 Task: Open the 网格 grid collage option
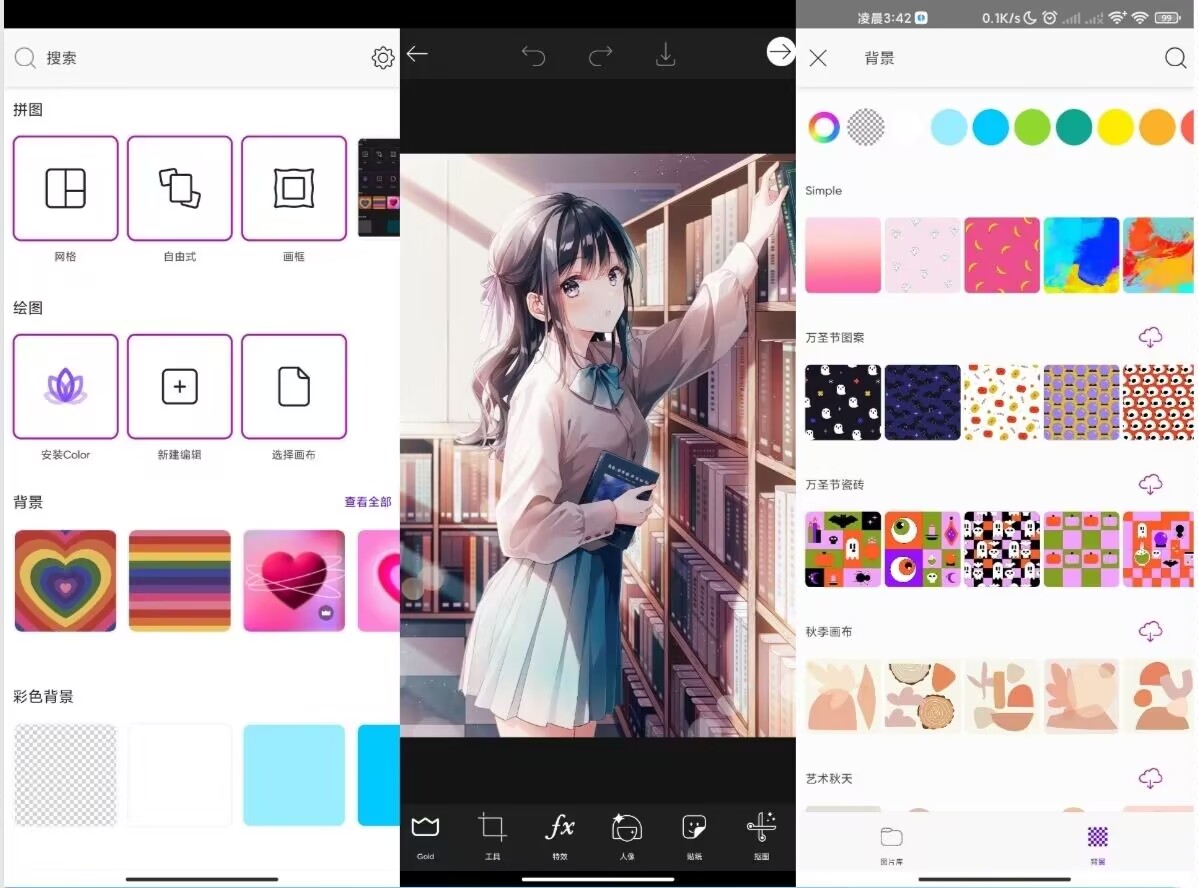tap(65, 188)
